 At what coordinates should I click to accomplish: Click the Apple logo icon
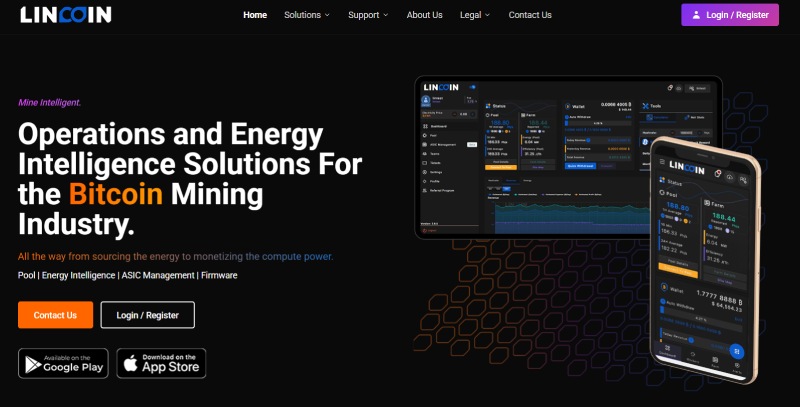131,363
